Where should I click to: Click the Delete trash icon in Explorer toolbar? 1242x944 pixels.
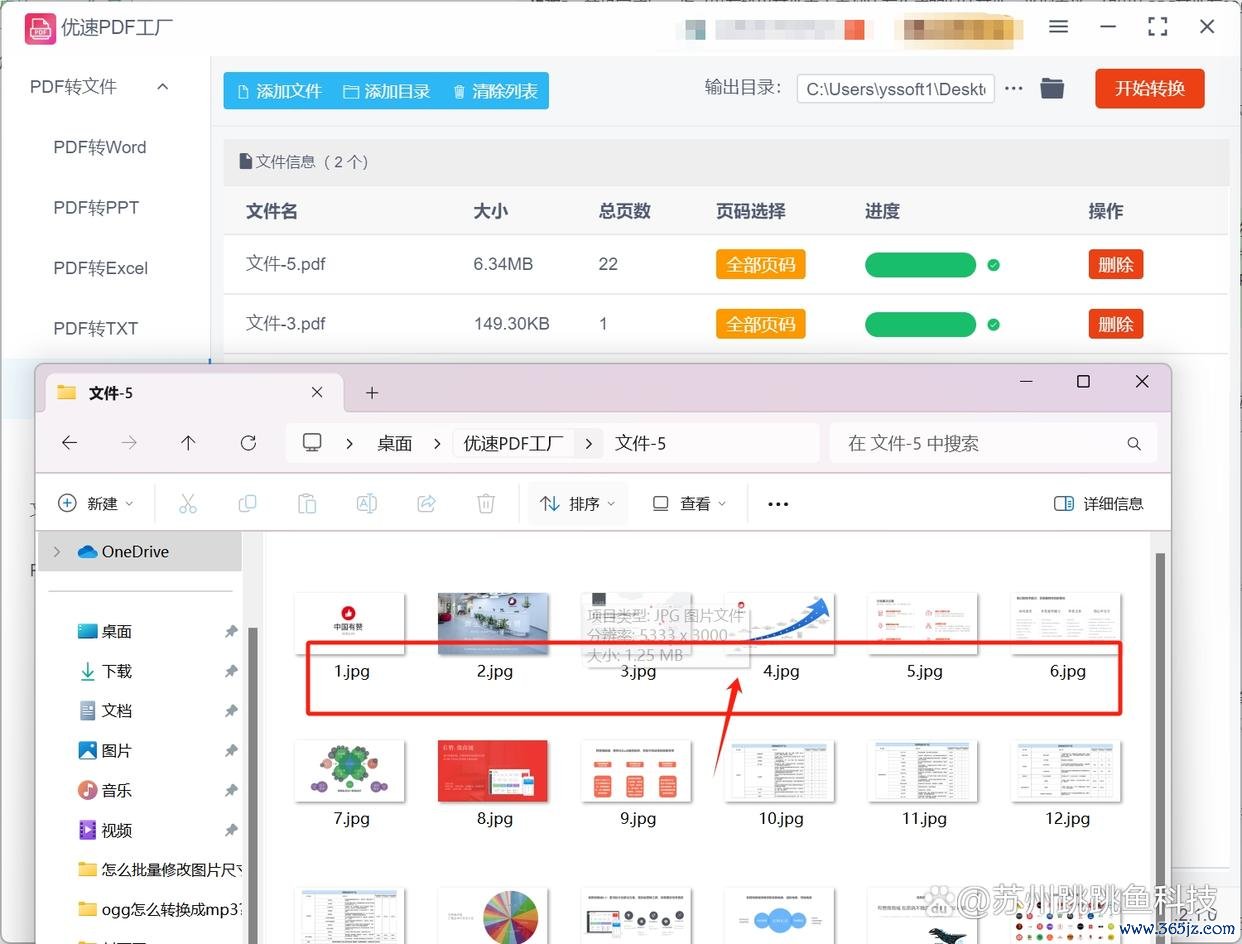[486, 504]
